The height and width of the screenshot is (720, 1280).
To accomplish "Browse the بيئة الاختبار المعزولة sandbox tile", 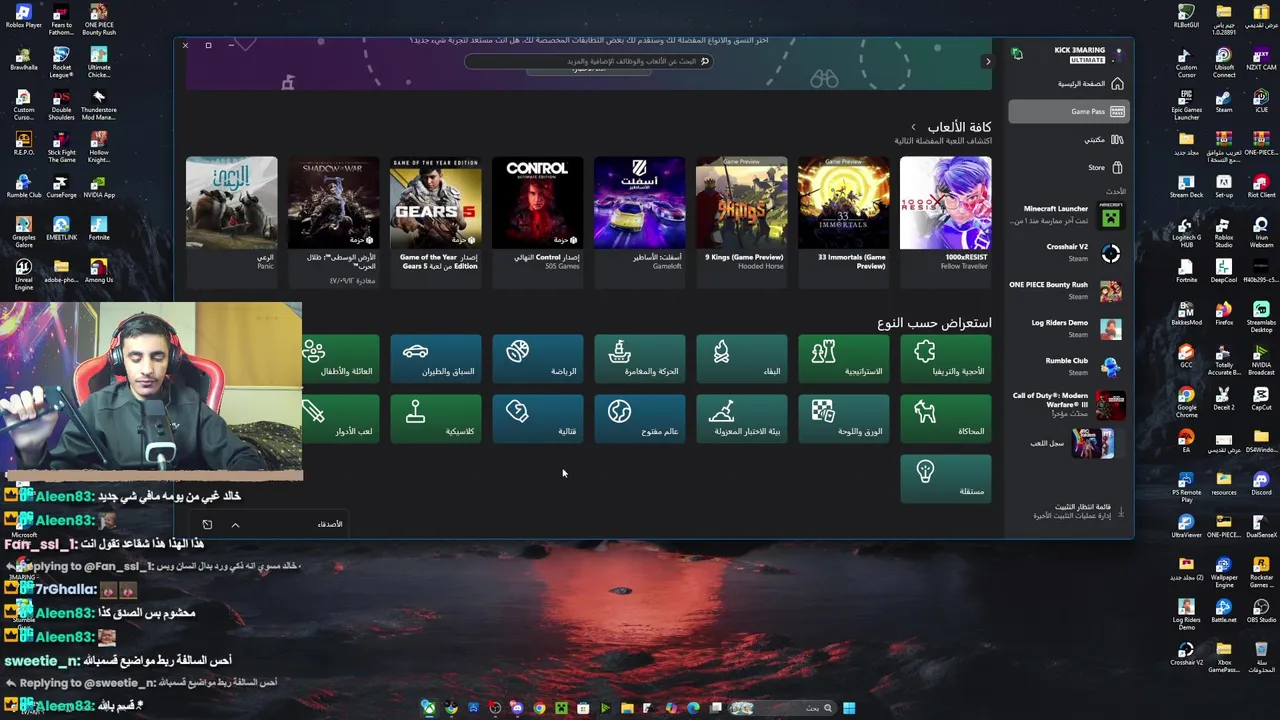I will pyautogui.click(x=741, y=419).
